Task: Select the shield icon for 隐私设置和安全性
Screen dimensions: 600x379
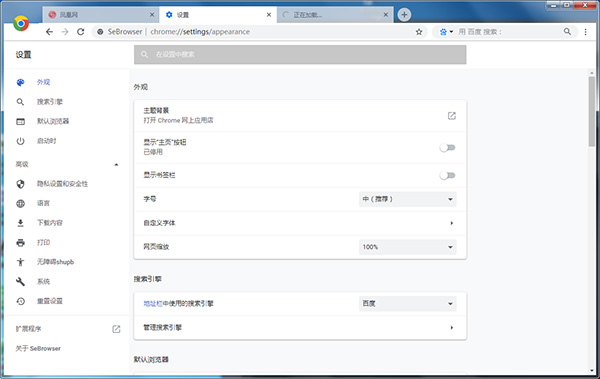Action: (20, 184)
